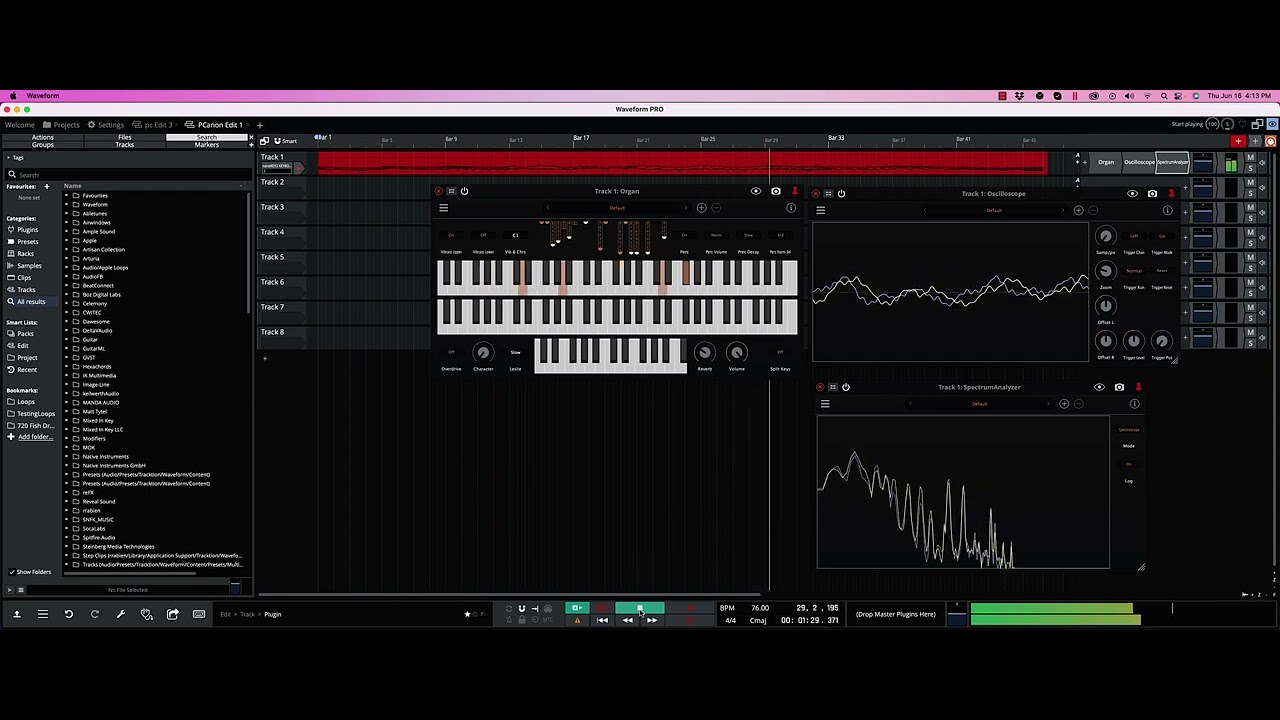Select previous preset arrow in Organ window

pos(548,208)
